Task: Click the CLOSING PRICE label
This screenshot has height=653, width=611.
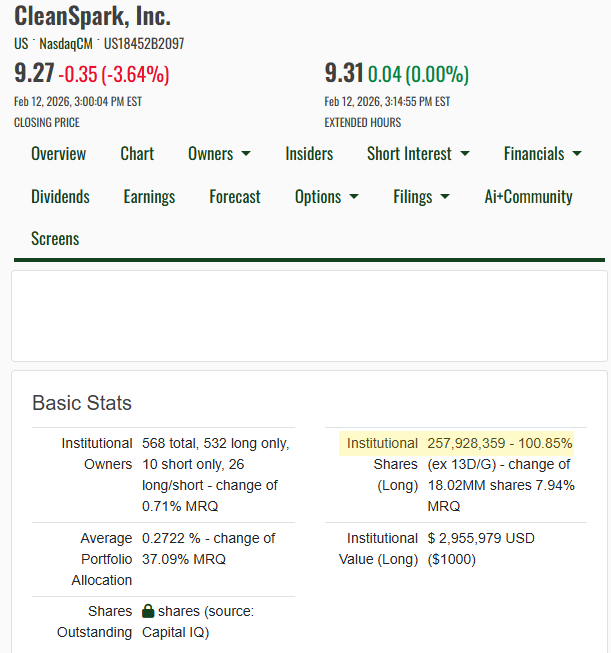Action: 47,122
